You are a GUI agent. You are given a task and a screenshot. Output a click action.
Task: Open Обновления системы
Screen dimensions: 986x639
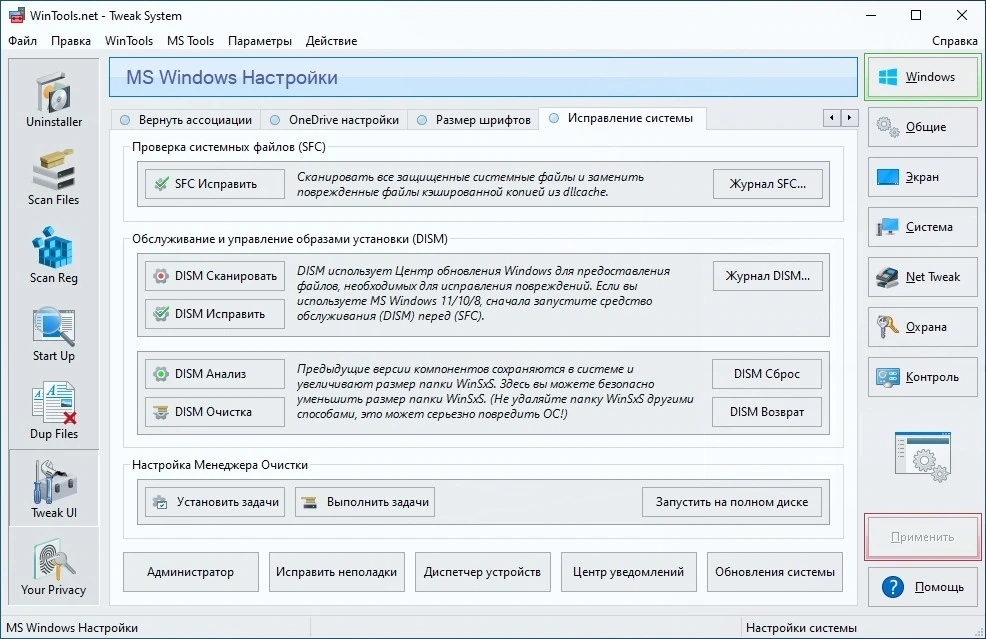click(775, 572)
